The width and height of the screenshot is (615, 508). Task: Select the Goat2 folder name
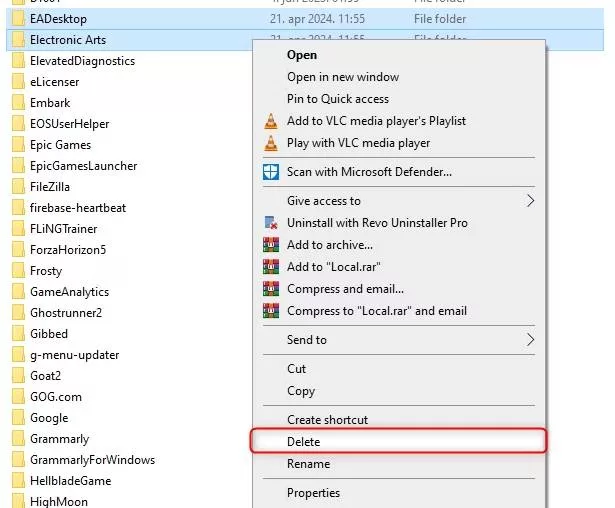click(45, 376)
